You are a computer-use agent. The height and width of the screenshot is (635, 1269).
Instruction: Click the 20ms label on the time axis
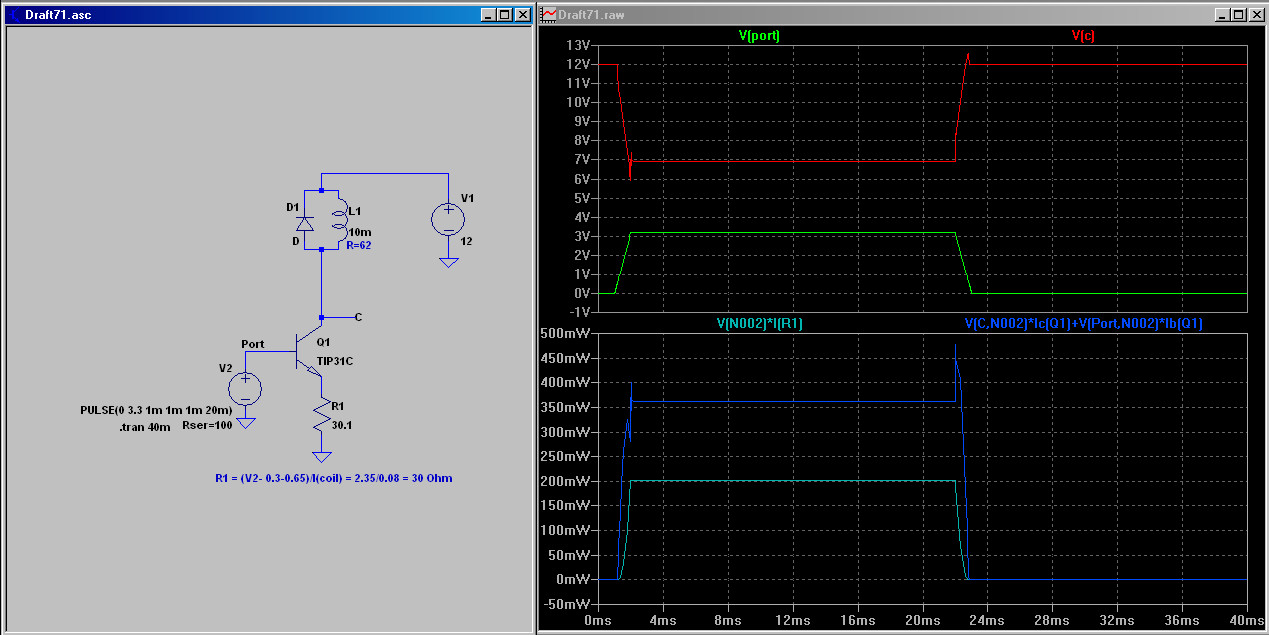point(923,621)
